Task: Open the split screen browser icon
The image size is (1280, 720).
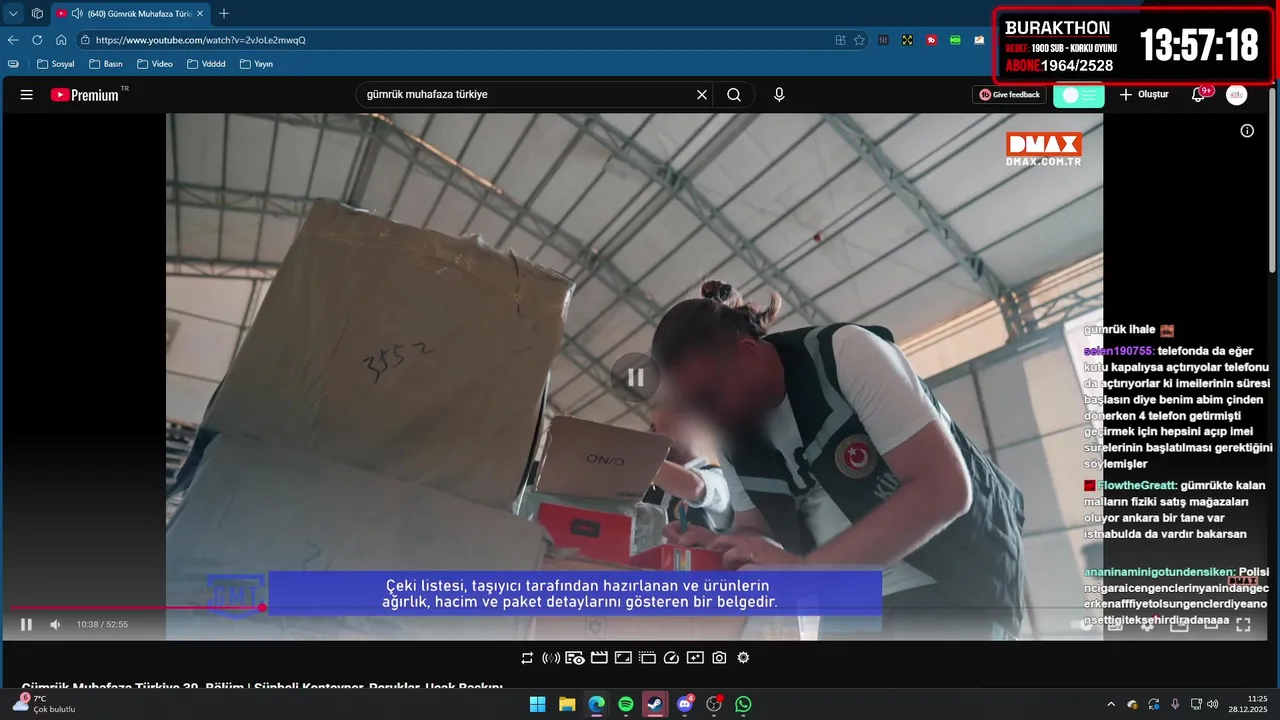Action: click(x=841, y=40)
